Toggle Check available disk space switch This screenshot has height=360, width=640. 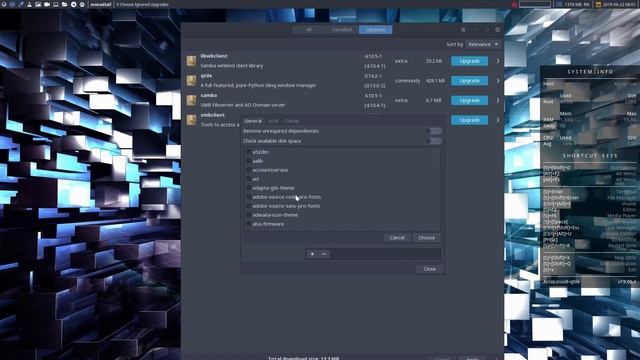[x=433, y=141]
